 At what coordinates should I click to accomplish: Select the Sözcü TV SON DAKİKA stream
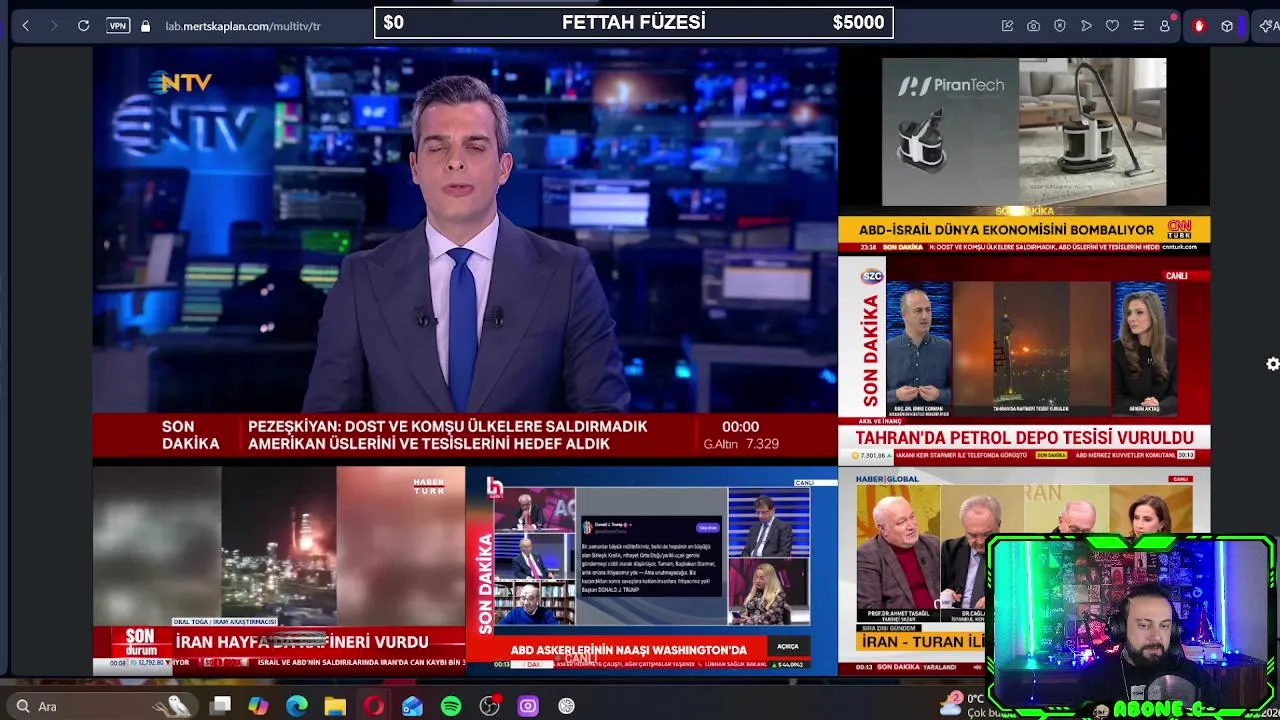coord(1024,362)
